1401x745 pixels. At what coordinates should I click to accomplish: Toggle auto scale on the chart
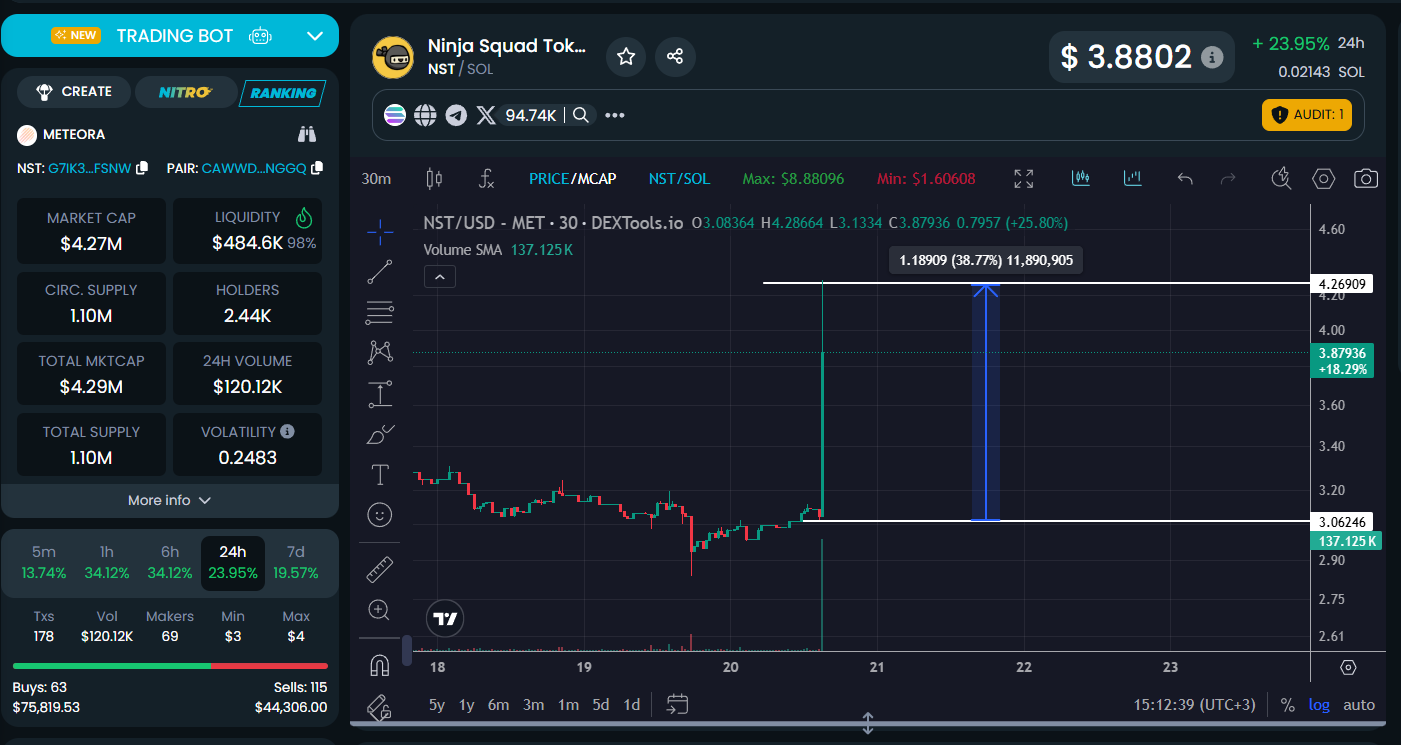click(x=1358, y=705)
